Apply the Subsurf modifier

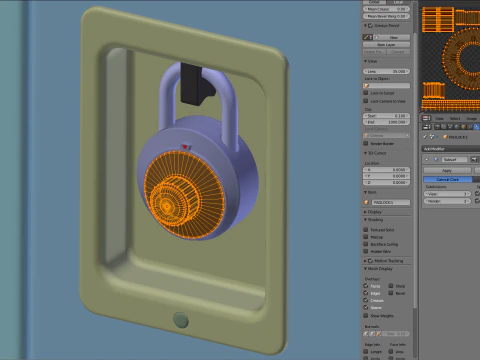[x=447, y=170]
